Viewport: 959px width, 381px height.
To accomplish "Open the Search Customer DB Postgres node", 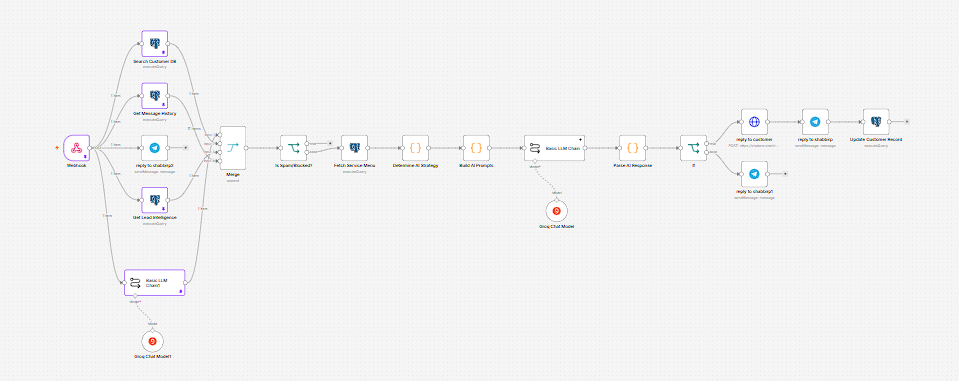I will coord(155,43).
